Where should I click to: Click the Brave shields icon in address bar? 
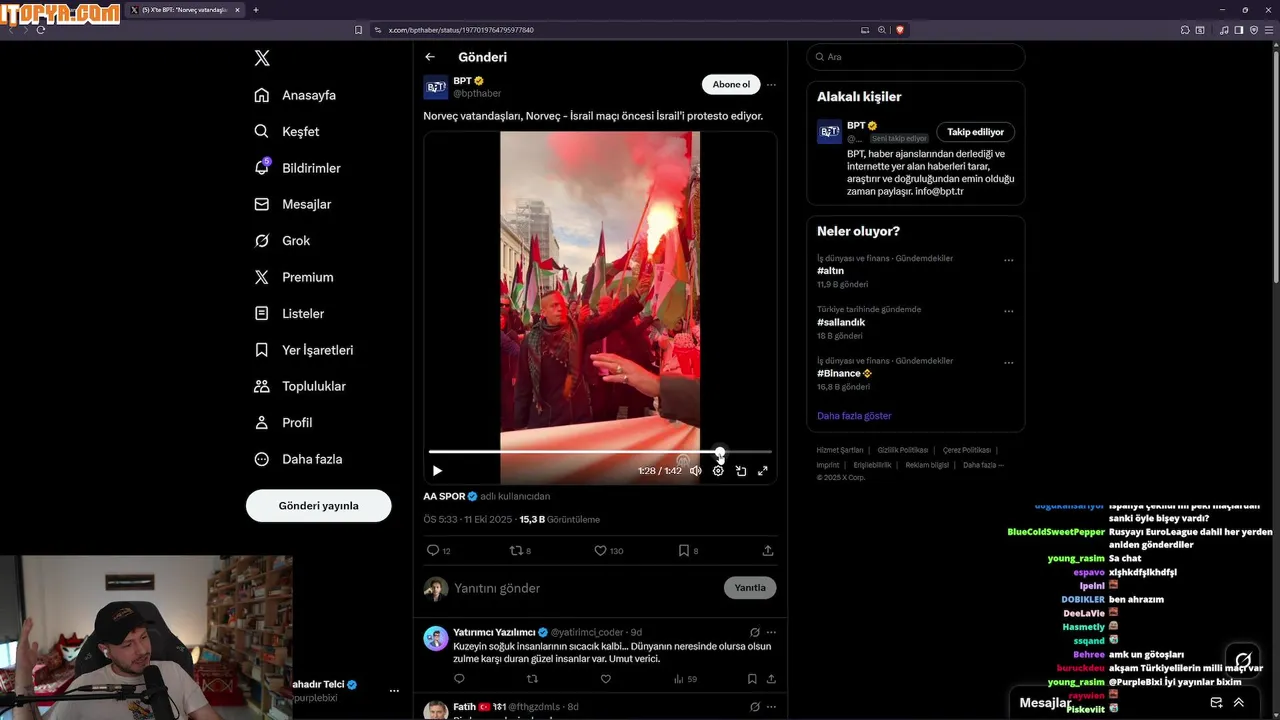[900, 30]
